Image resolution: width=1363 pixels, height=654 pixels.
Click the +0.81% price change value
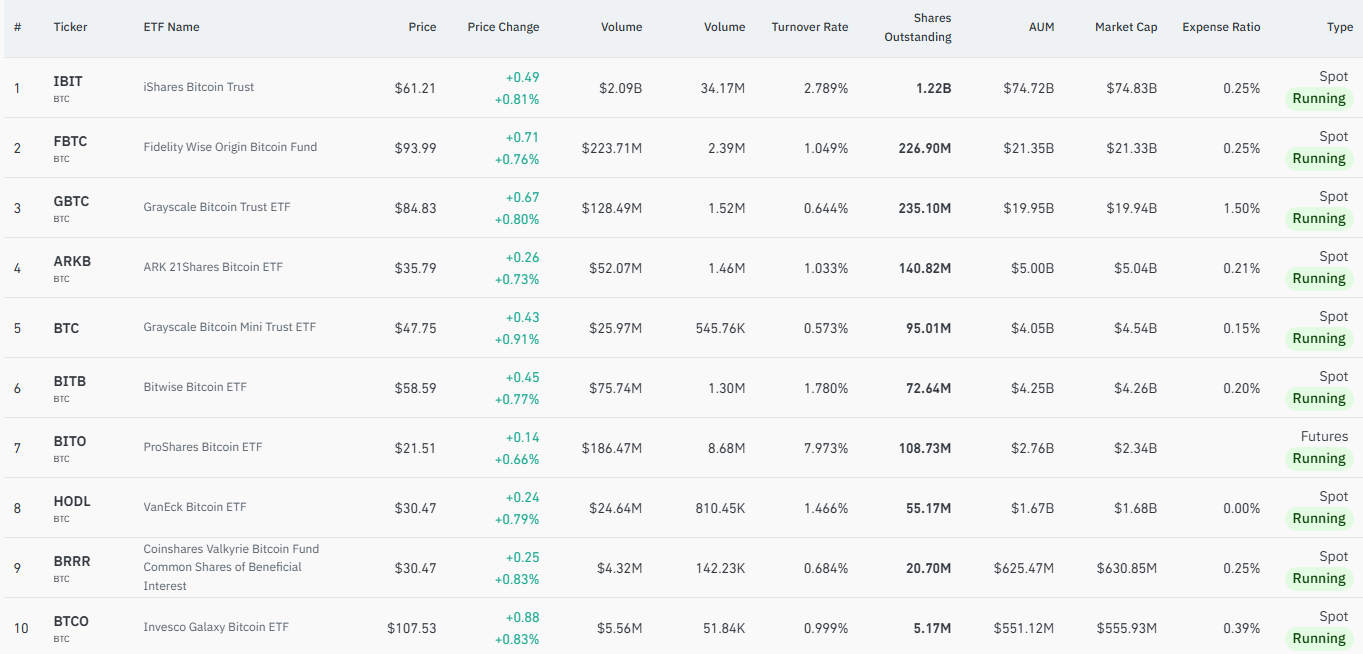coord(517,99)
